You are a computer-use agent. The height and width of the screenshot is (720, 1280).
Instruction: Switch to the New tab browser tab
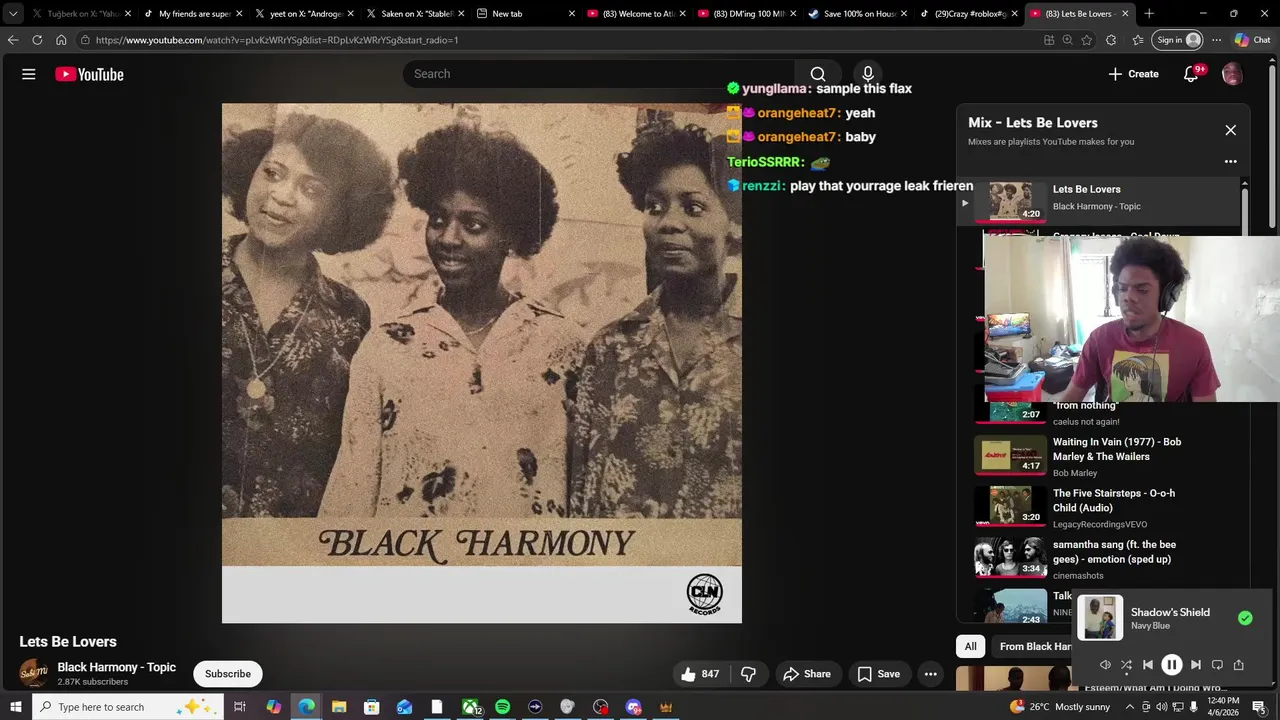pos(526,14)
